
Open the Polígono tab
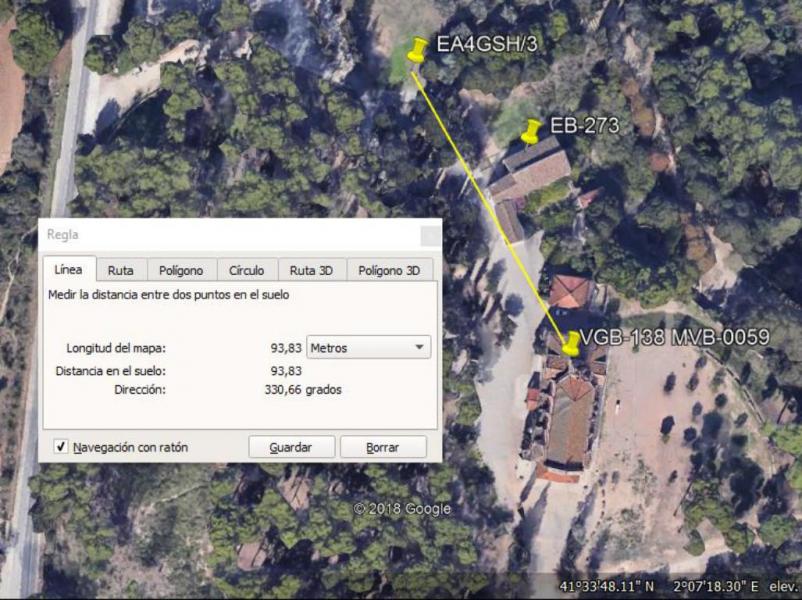click(181, 270)
